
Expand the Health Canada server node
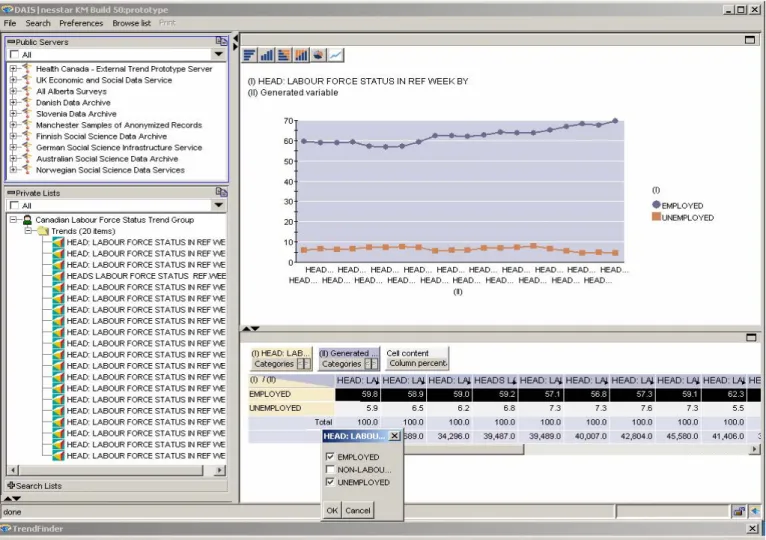click(x=13, y=69)
